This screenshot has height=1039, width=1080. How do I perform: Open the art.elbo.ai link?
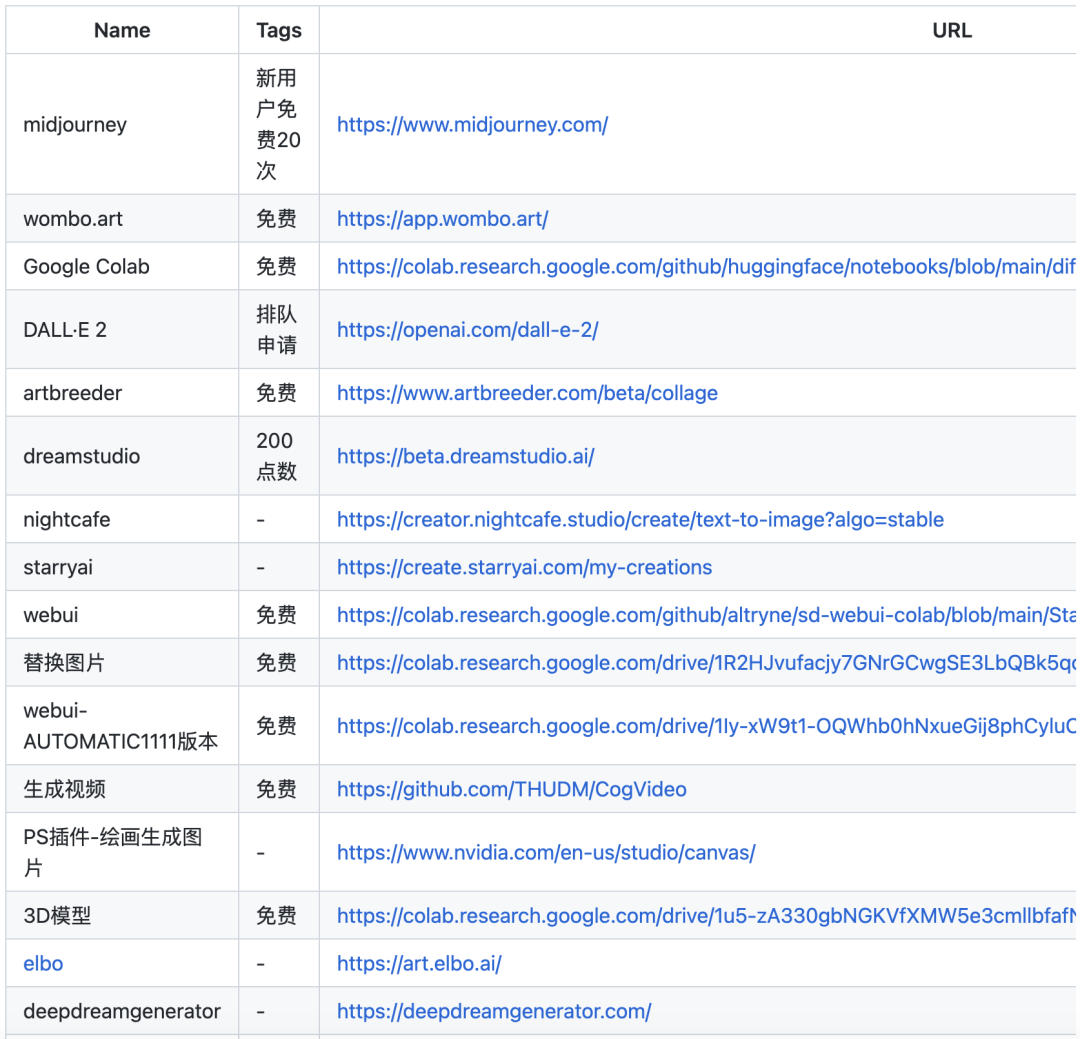point(419,963)
